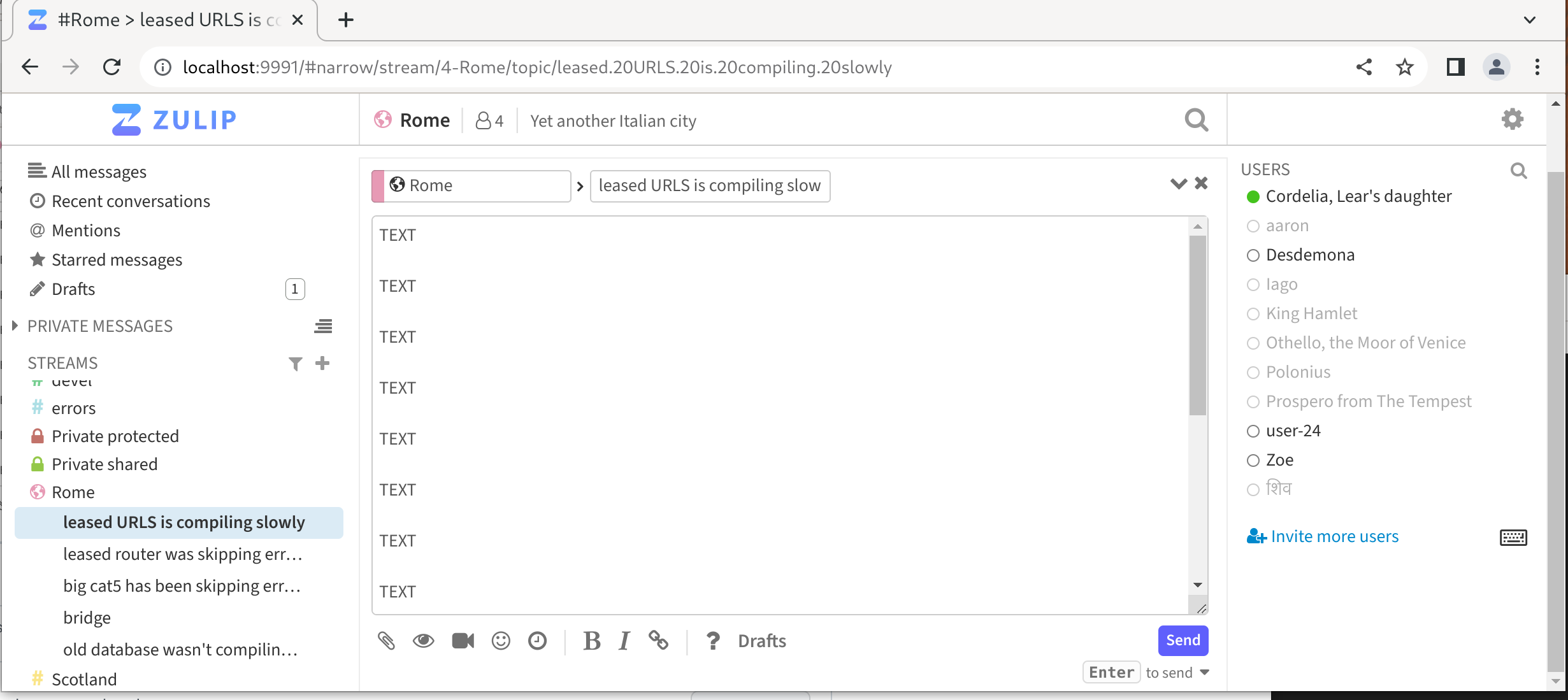Select Iago's status indicator
The image size is (1568, 700).
pos(1253,285)
